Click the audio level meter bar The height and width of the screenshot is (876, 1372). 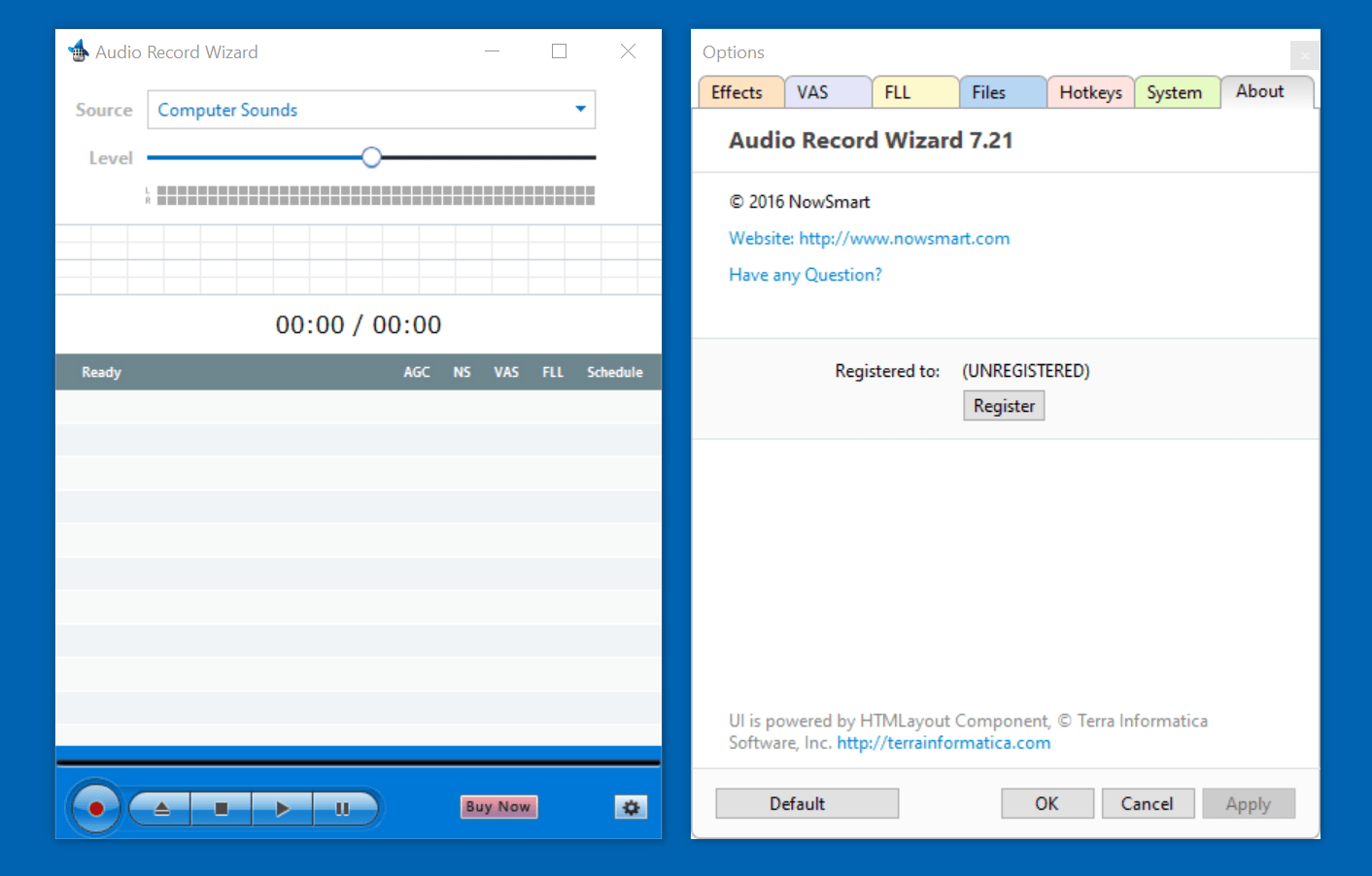[376, 195]
